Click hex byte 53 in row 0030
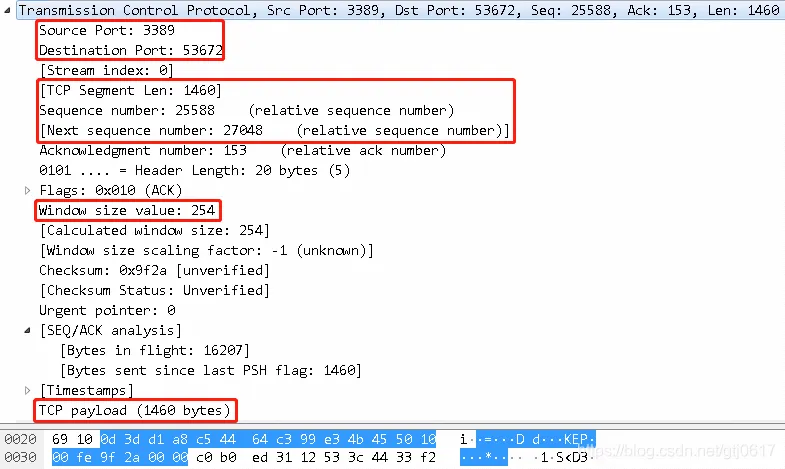This screenshot has width=785, height=469. [332, 457]
